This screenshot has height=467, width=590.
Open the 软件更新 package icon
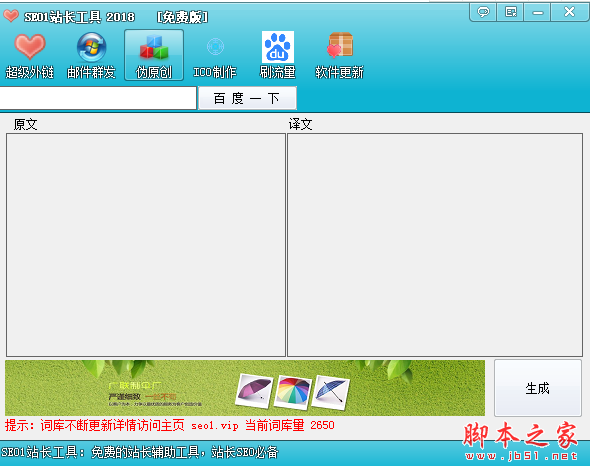tap(339, 56)
